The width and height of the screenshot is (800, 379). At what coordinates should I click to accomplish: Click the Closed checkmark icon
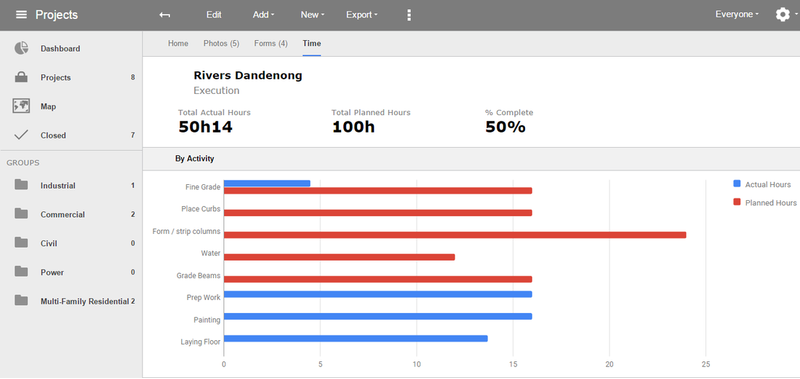[x=21, y=135]
